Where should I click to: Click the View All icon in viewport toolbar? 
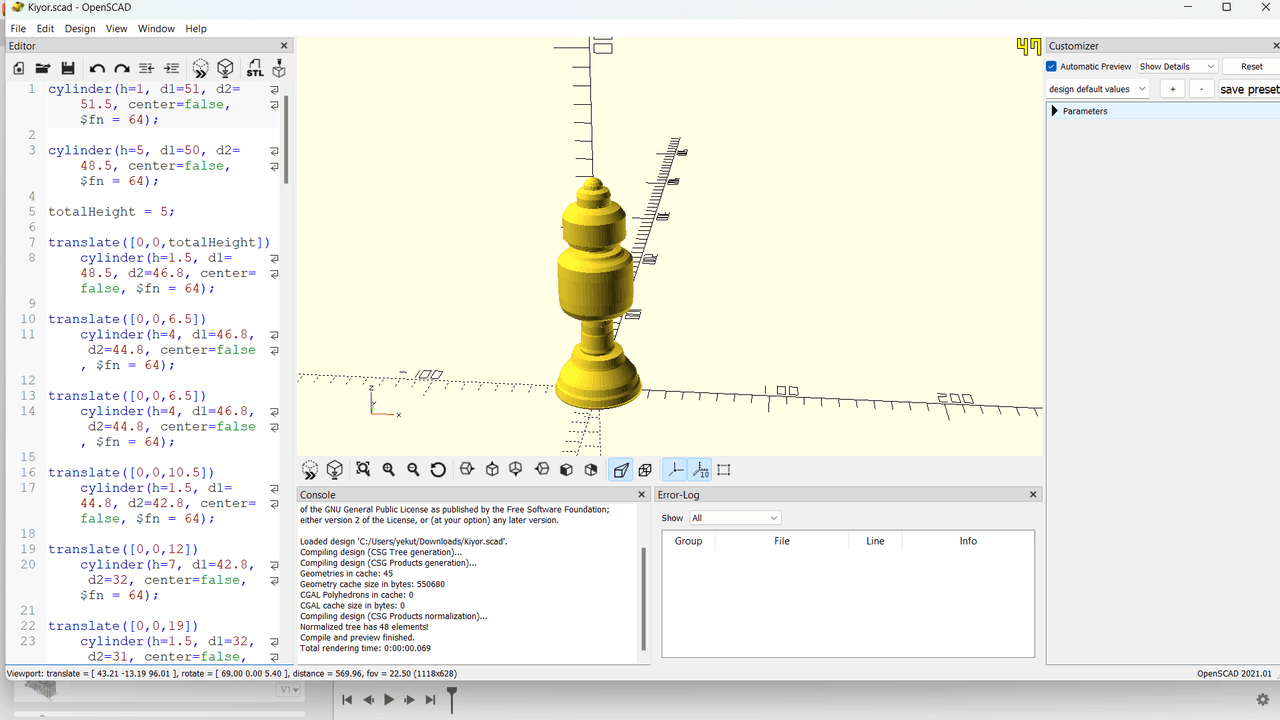363,470
